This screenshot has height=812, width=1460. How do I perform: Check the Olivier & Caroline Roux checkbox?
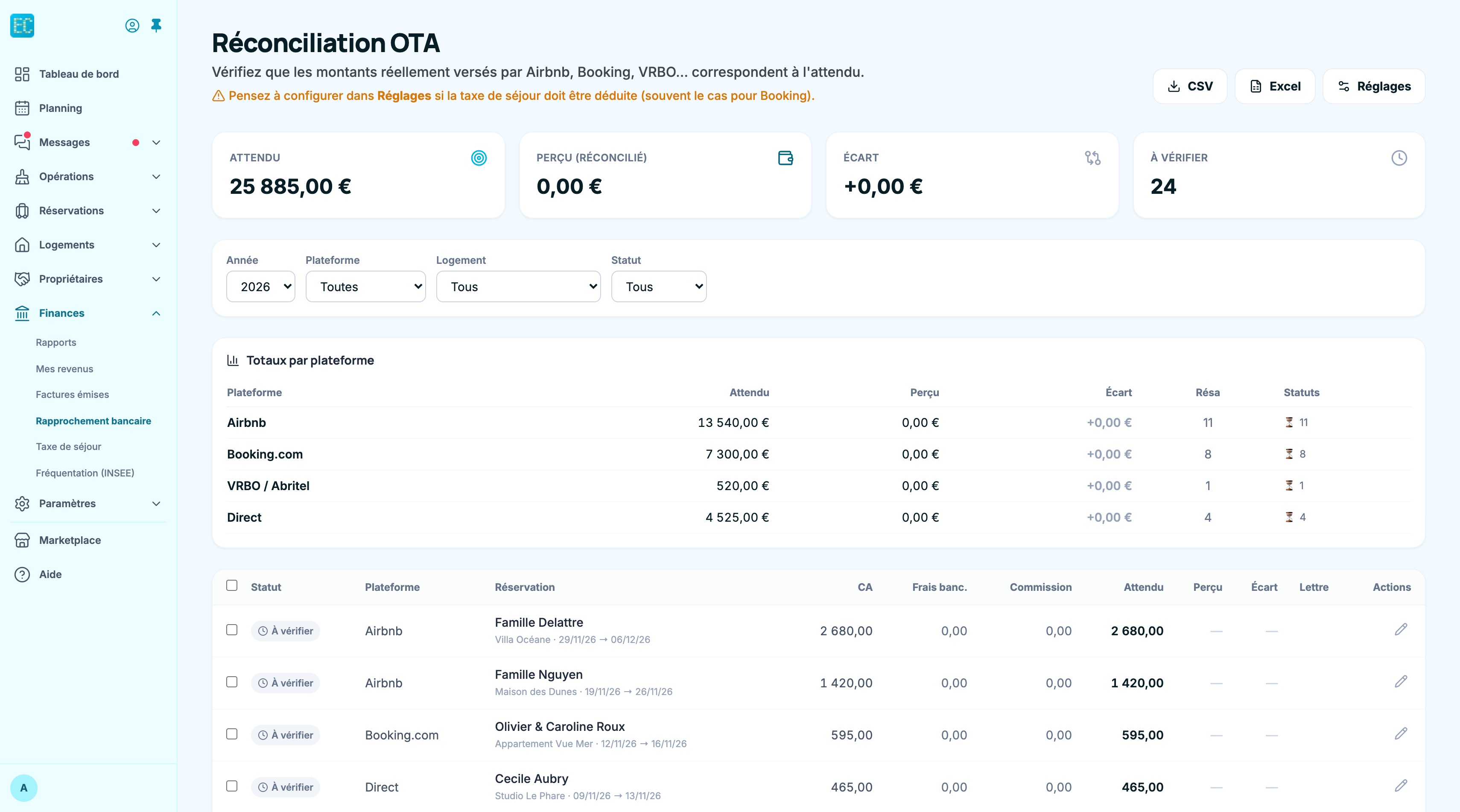(x=232, y=734)
